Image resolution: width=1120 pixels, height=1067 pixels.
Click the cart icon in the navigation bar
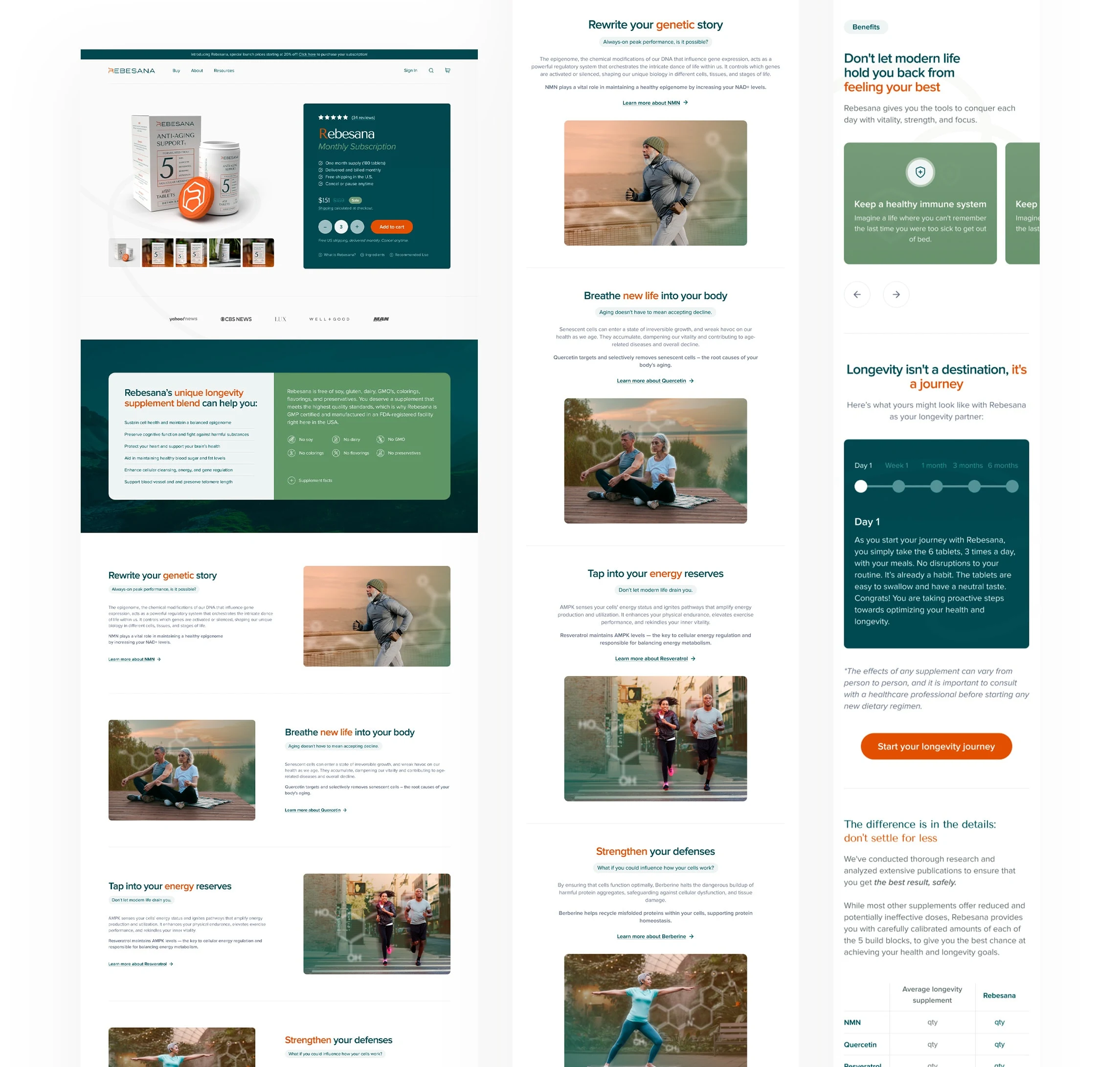point(448,70)
